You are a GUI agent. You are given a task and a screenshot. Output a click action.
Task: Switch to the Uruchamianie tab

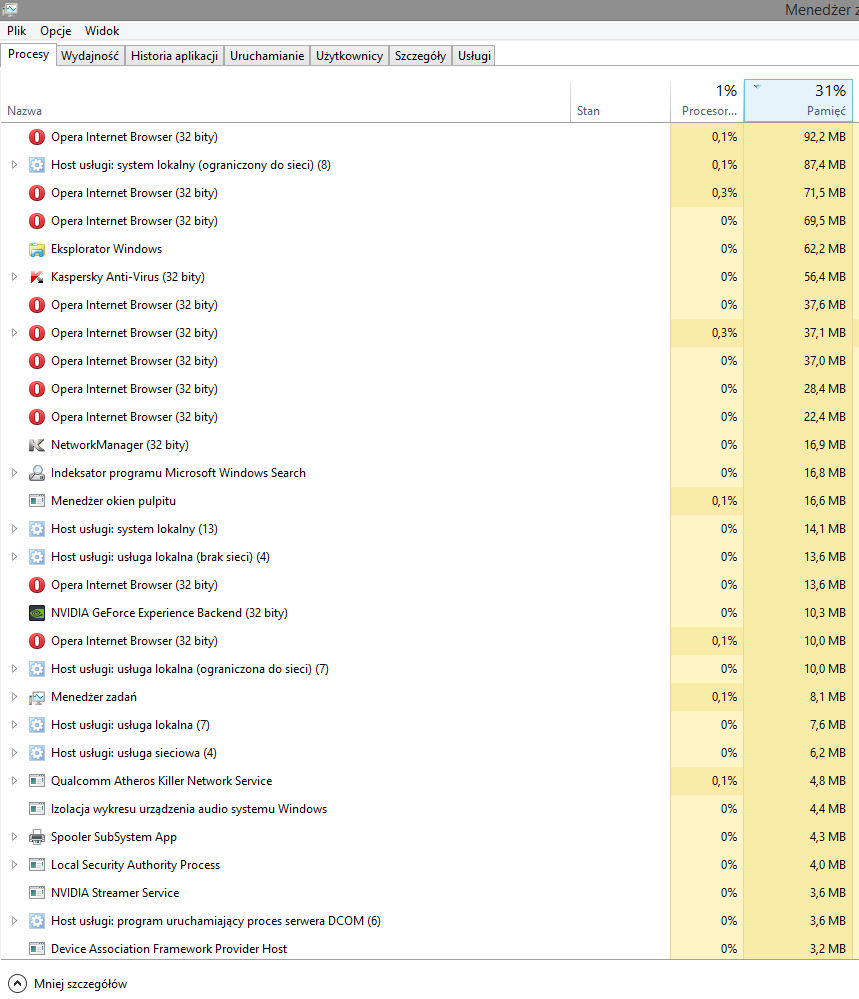pyautogui.click(x=267, y=56)
